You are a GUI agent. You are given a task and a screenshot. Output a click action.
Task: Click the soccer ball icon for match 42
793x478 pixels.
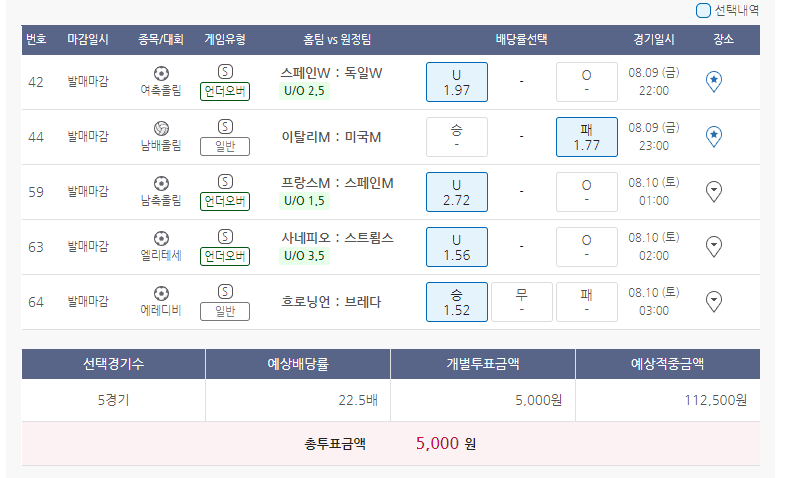(161, 73)
